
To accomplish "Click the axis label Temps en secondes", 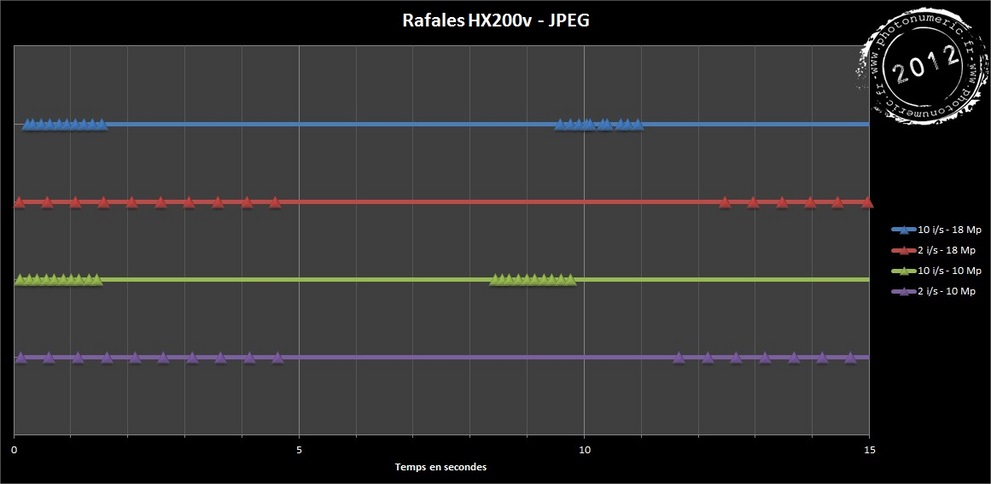I will 441,467.
